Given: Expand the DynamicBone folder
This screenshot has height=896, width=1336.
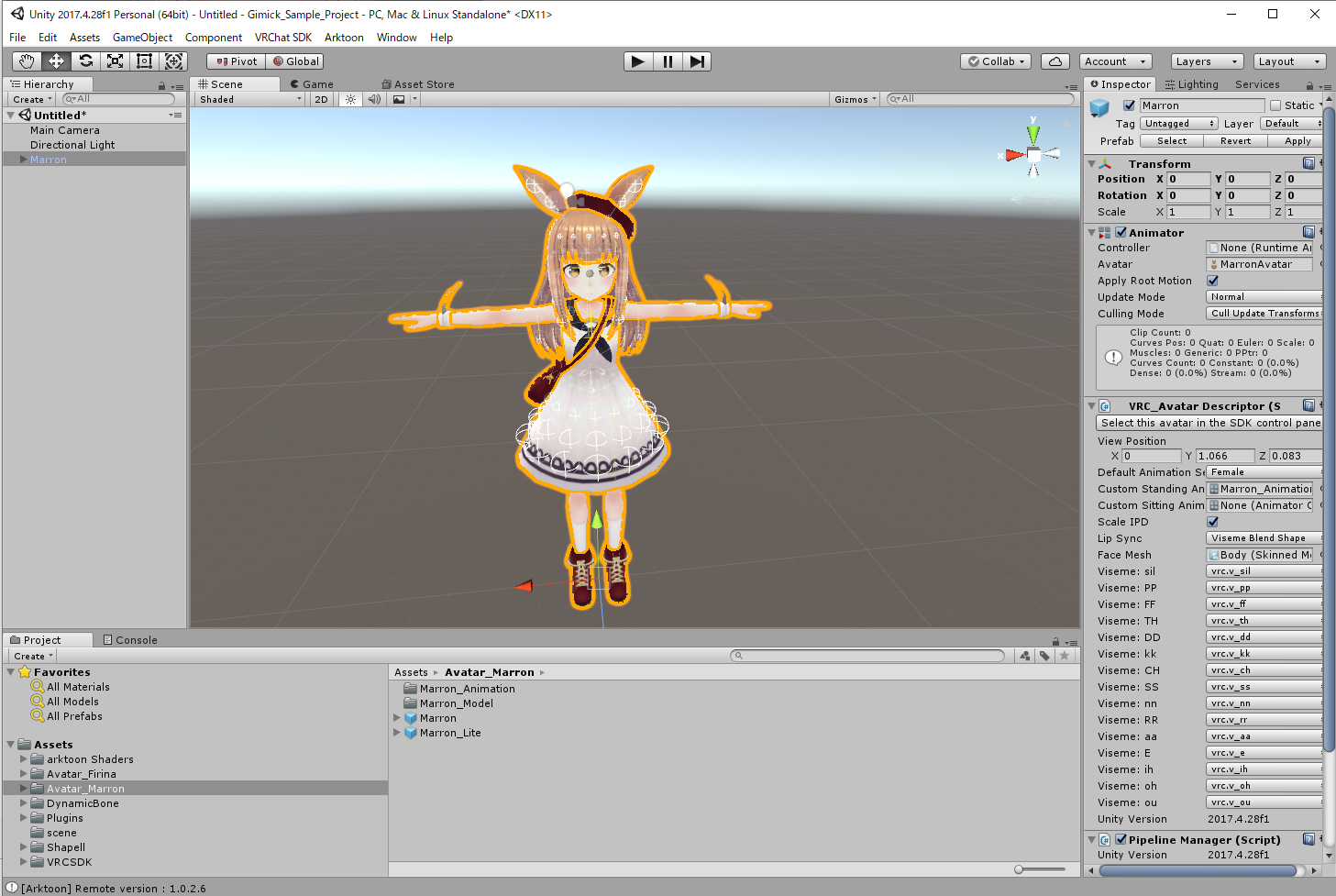Looking at the screenshot, I should [x=24, y=803].
